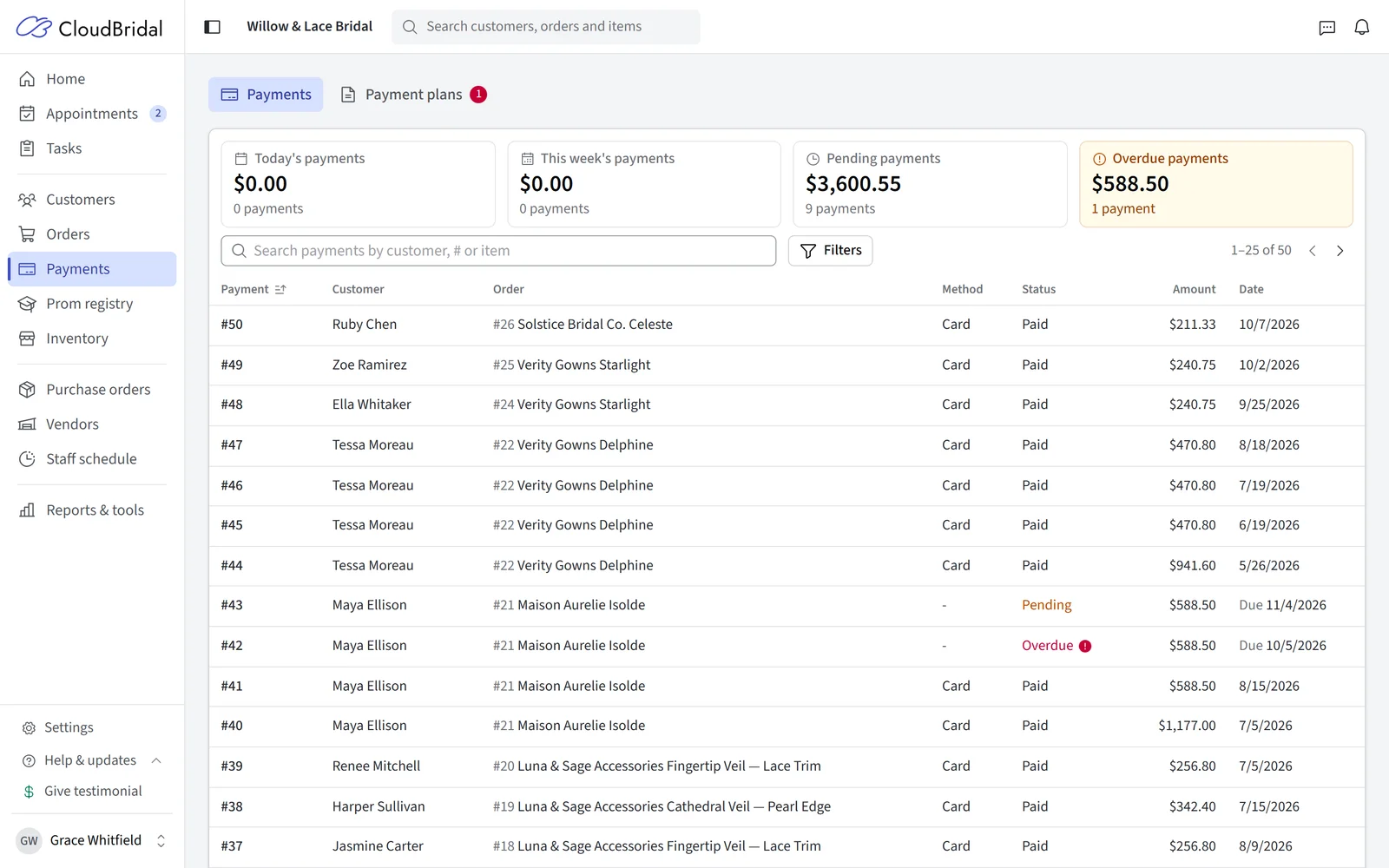The image size is (1389, 868).
Task: Click the payments search field
Action: (498, 251)
